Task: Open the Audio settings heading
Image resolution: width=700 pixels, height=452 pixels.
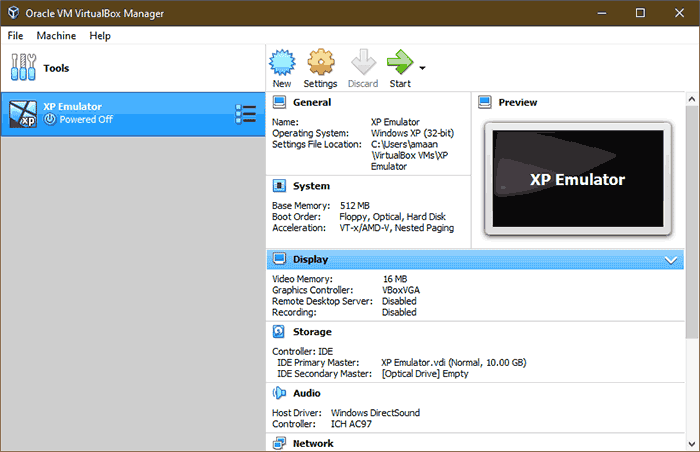Action: [307, 393]
